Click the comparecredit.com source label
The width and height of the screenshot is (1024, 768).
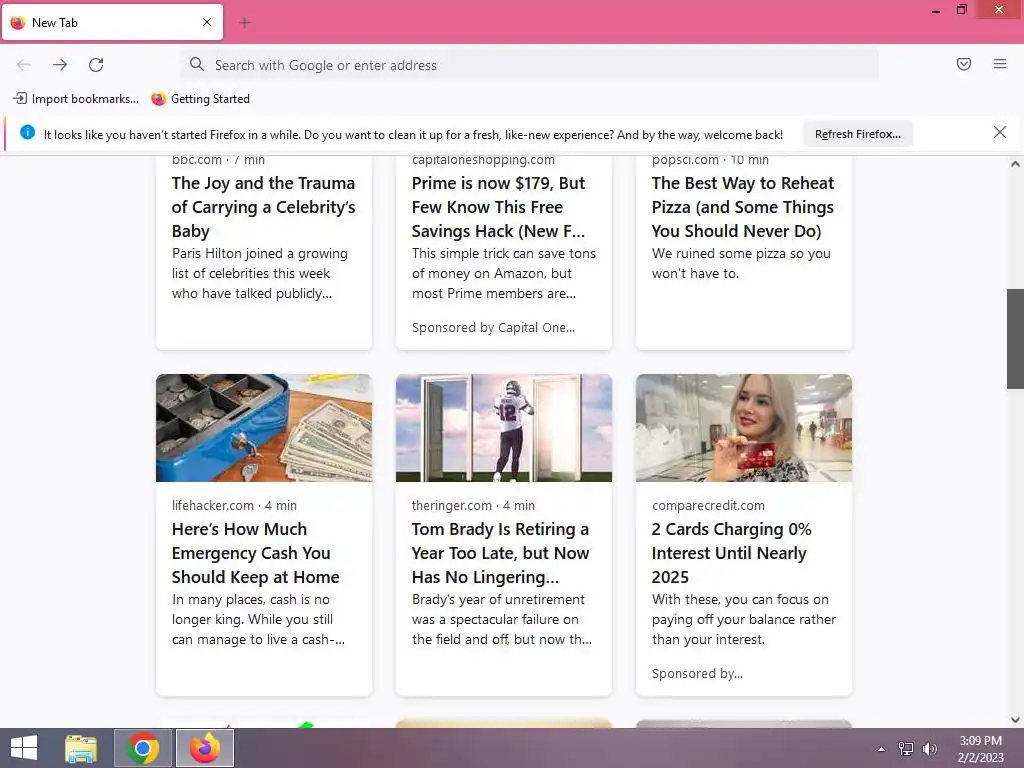(708, 505)
